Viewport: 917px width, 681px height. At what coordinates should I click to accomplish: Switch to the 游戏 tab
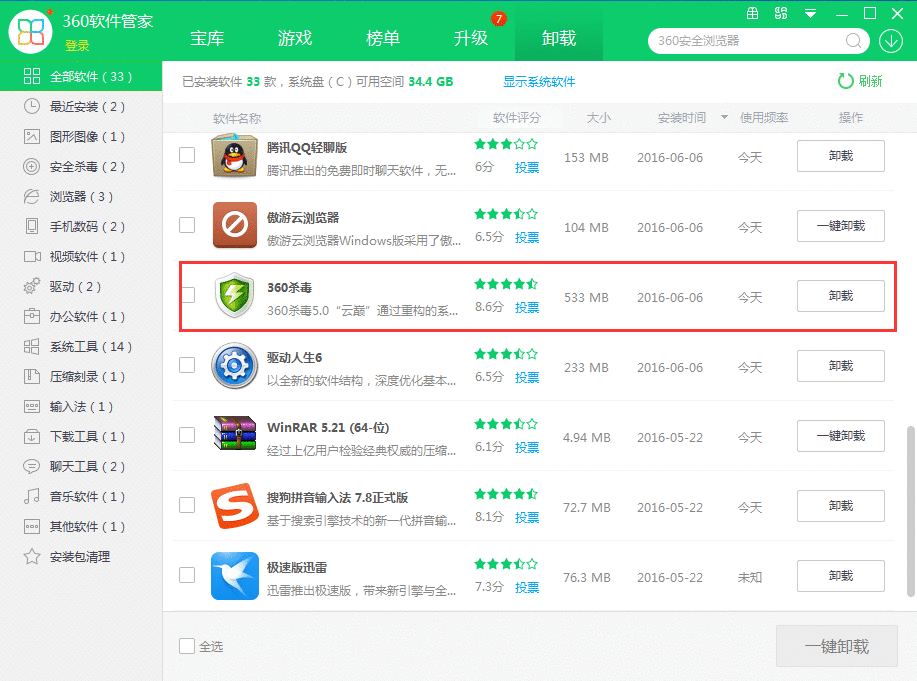tap(294, 38)
